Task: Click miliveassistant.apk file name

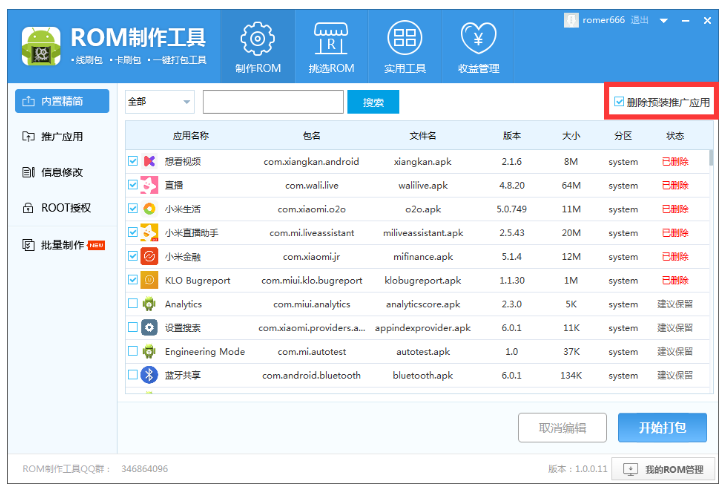Action: tap(423, 233)
